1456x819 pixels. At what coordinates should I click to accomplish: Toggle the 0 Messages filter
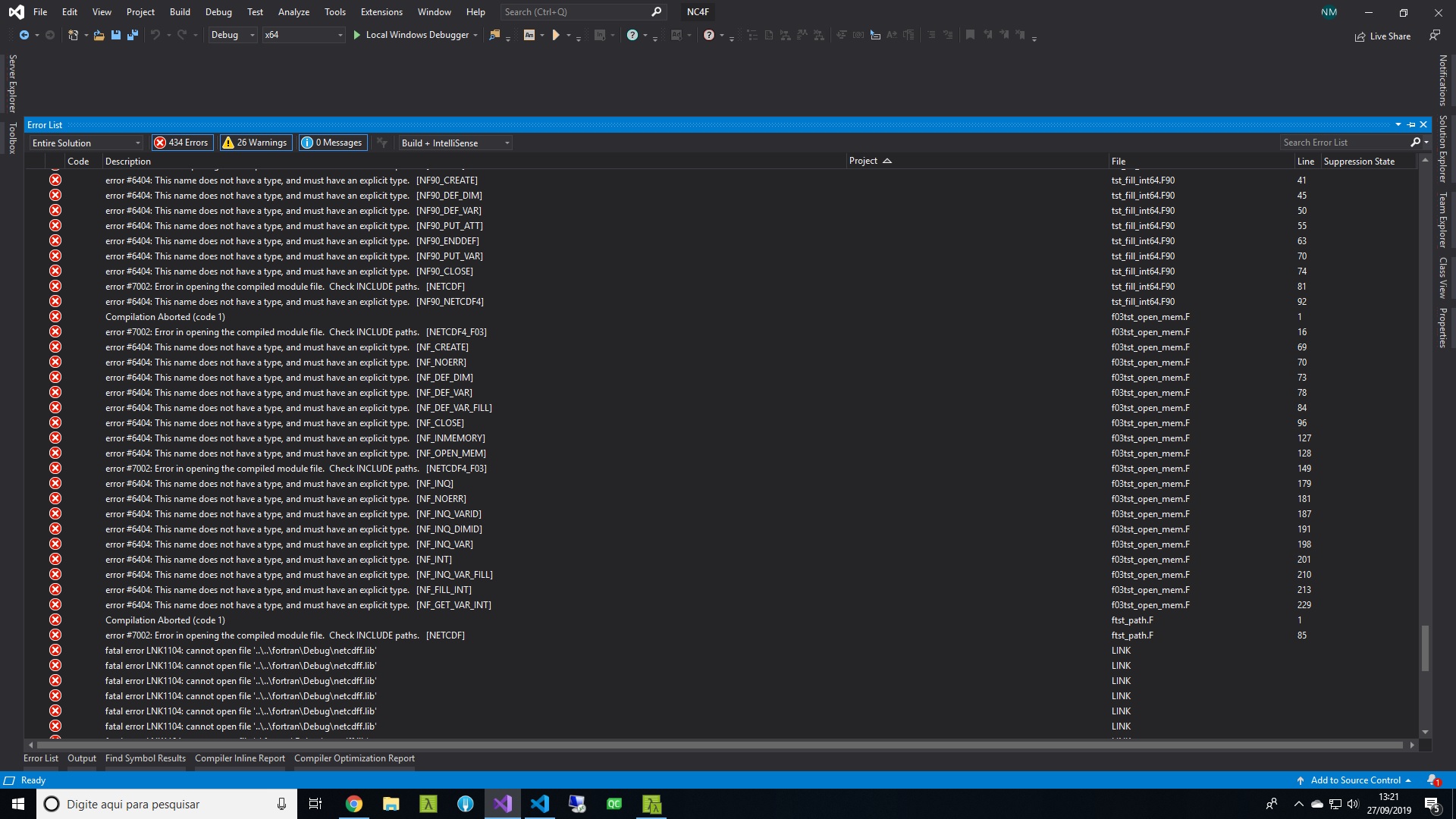pos(332,143)
